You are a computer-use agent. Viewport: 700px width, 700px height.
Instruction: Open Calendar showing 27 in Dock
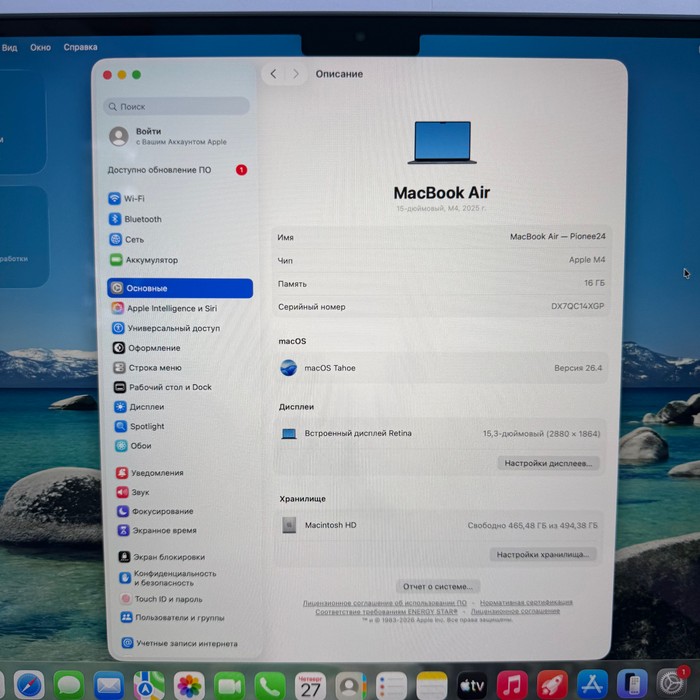(x=310, y=686)
